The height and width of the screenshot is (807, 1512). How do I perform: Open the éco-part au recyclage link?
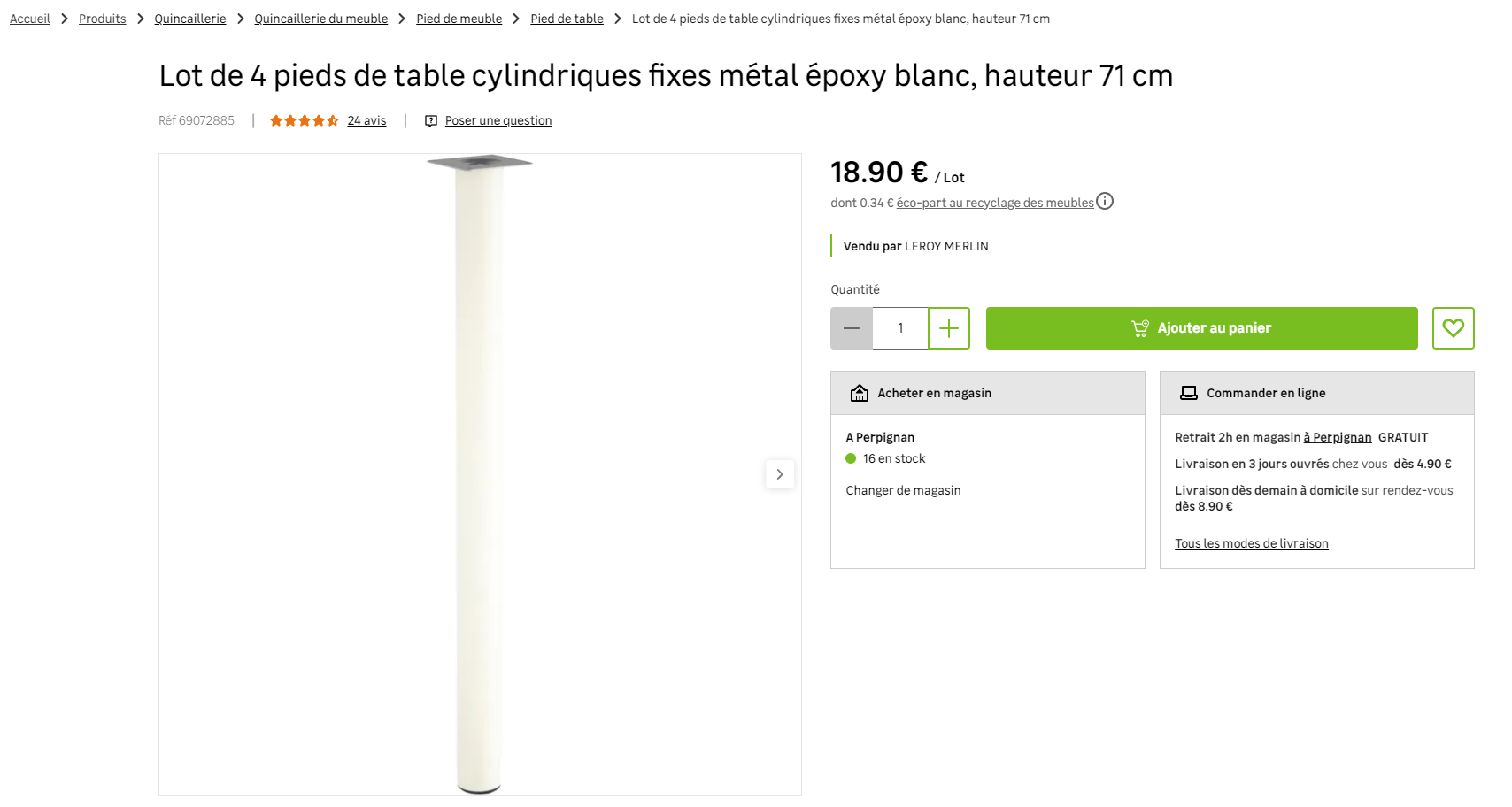995,203
